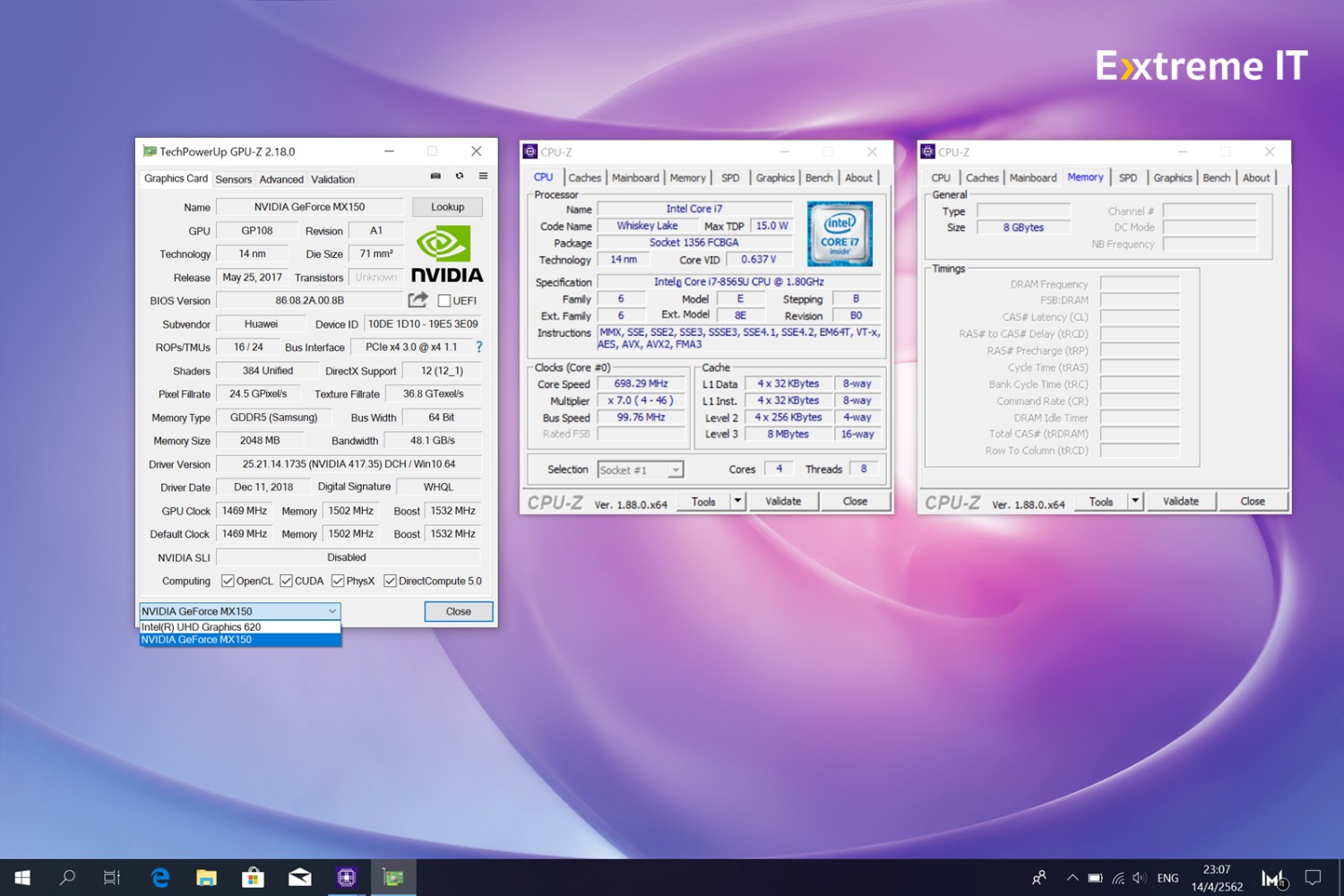Click the Driver Version field
Viewport: 1344px width, 896px height.
point(349,464)
